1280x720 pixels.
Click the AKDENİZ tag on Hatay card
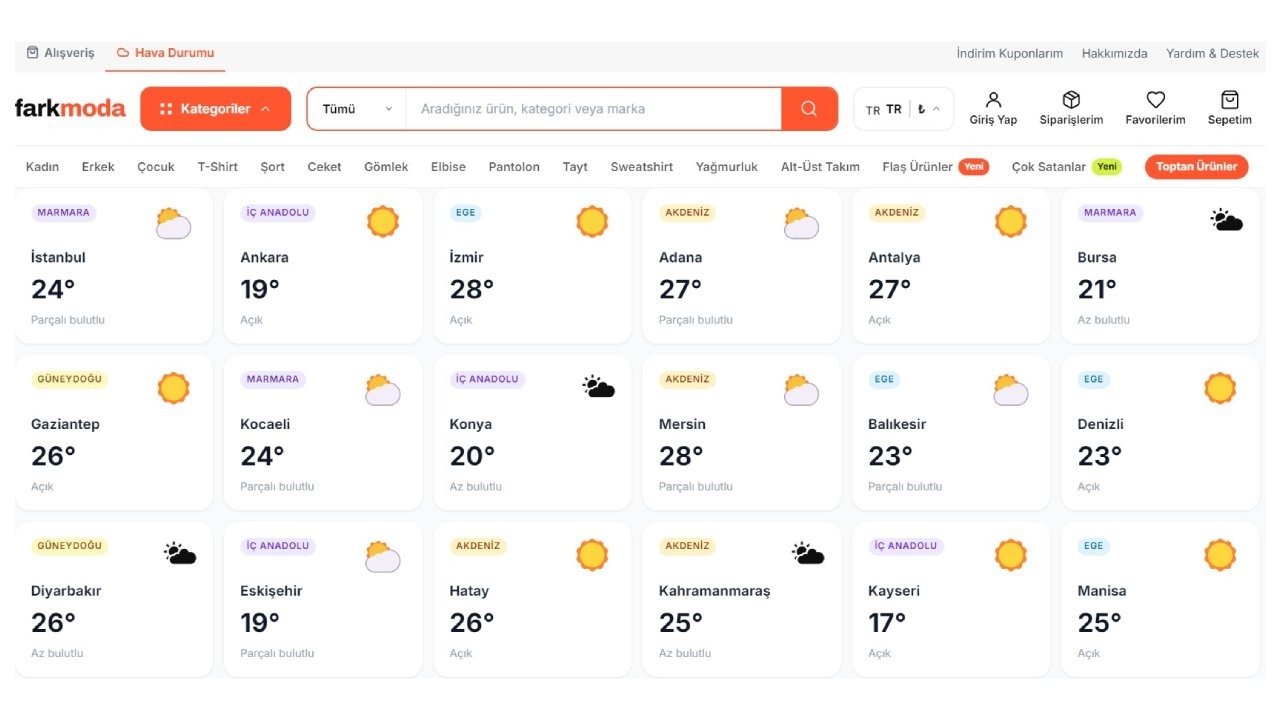coord(478,546)
